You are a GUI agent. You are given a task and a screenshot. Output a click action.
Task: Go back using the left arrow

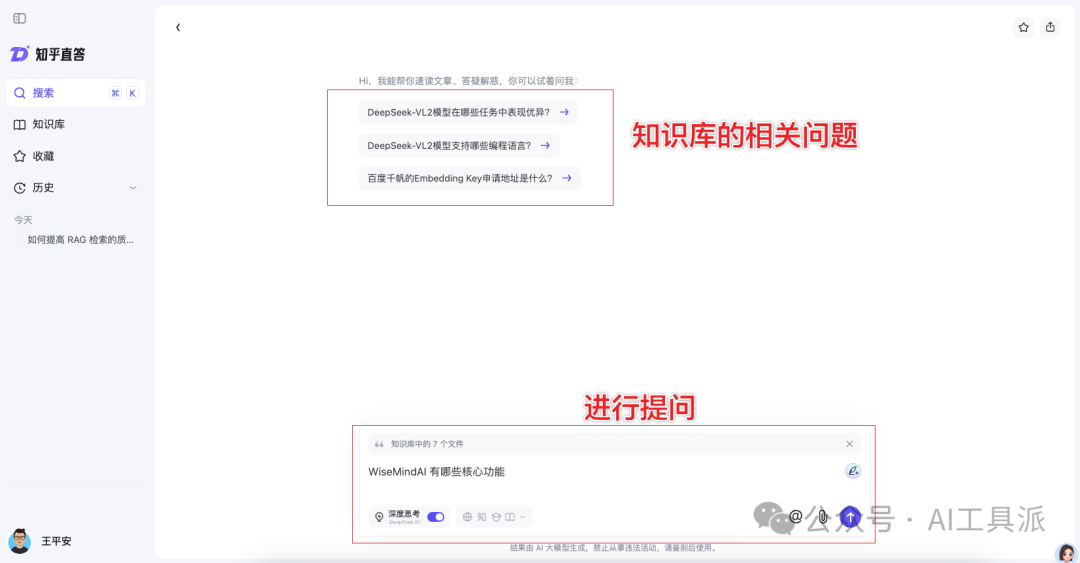point(178,28)
